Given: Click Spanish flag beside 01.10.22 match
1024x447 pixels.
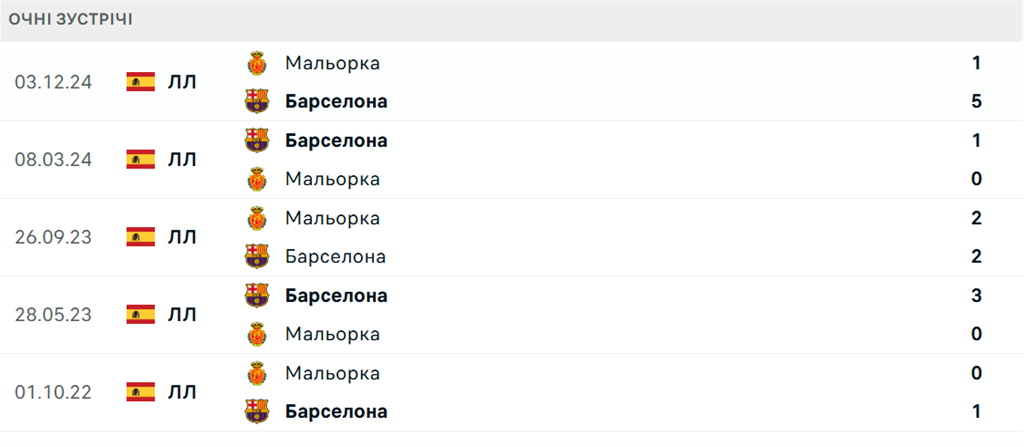Looking at the screenshot, I should (x=140, y=392).
